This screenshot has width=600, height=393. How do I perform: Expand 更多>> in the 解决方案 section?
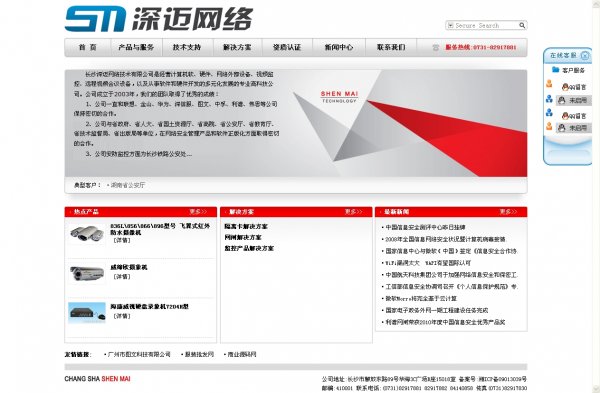(353, 212)
